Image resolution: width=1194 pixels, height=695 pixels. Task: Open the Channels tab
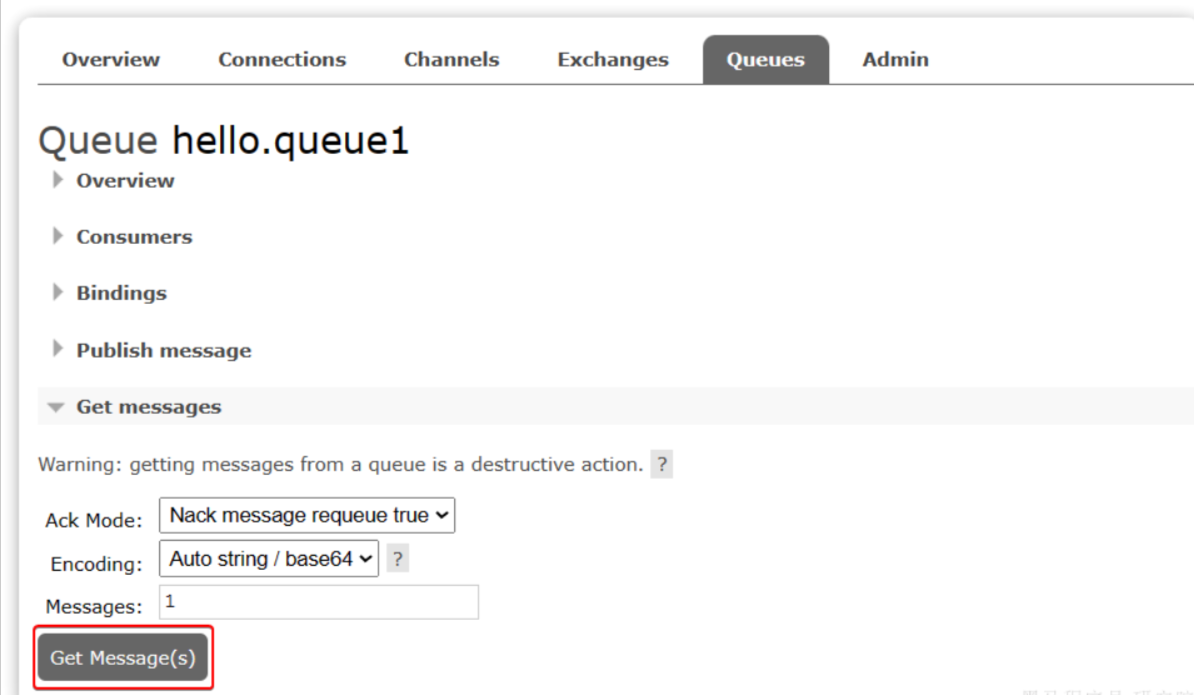pos(451,60)
